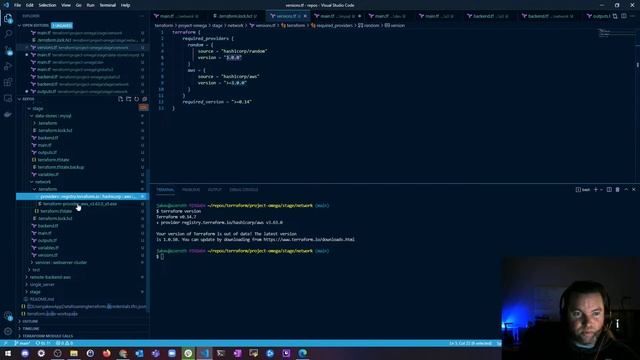Switch to the outputs.tf editor tab
640x360 pixels.
pyautogui.click(x=598, y=16)
